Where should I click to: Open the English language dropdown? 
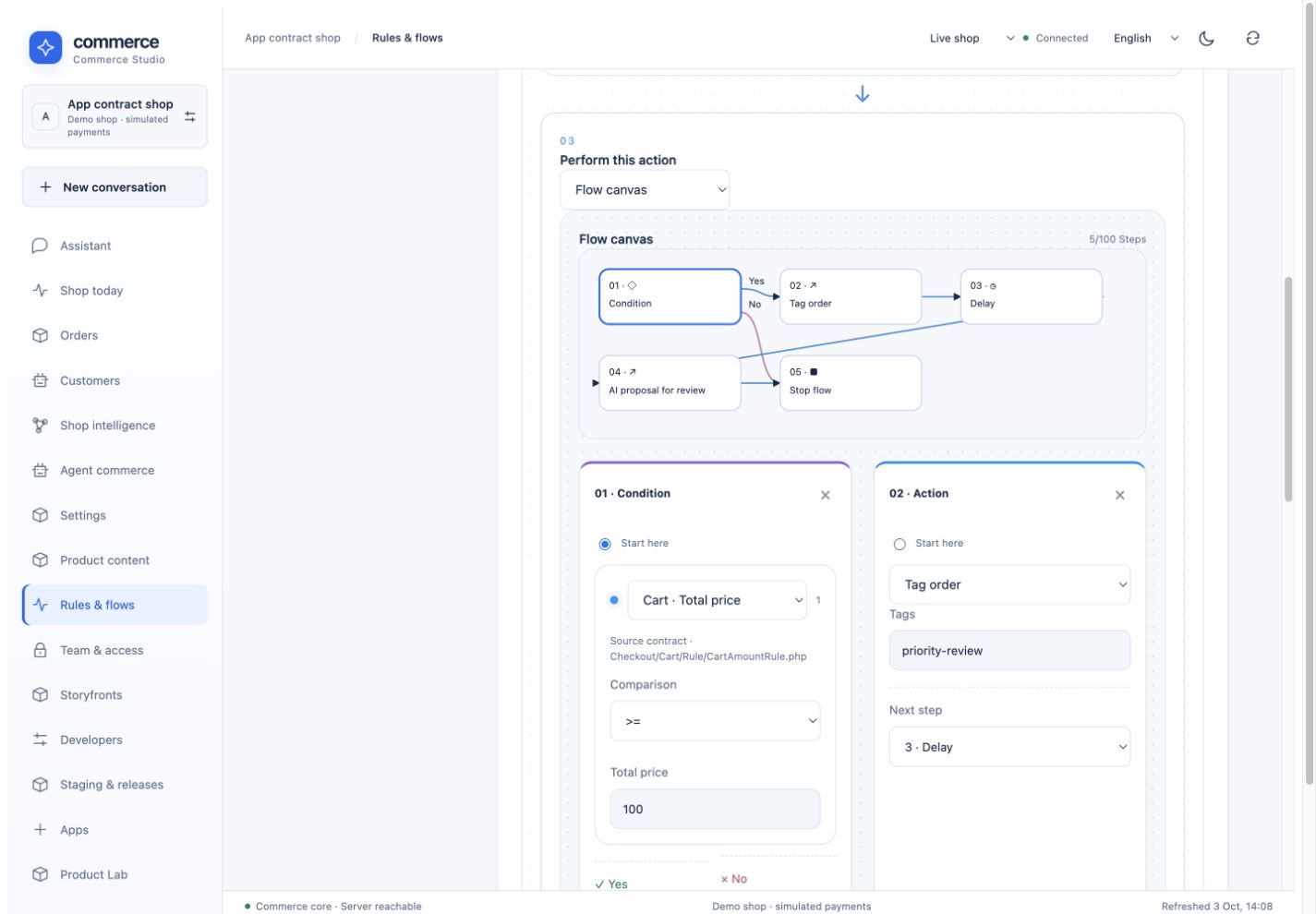(x=1146, y=38)
